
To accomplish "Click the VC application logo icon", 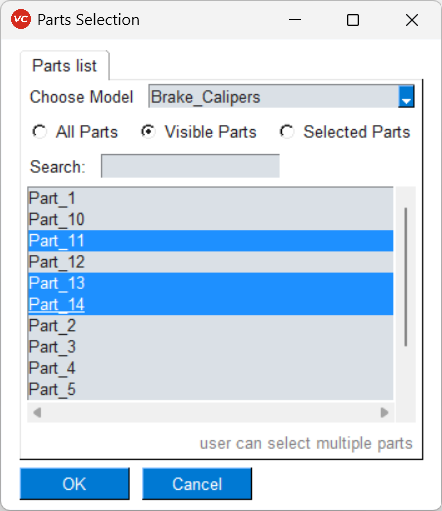I will [x=21, y=19].
